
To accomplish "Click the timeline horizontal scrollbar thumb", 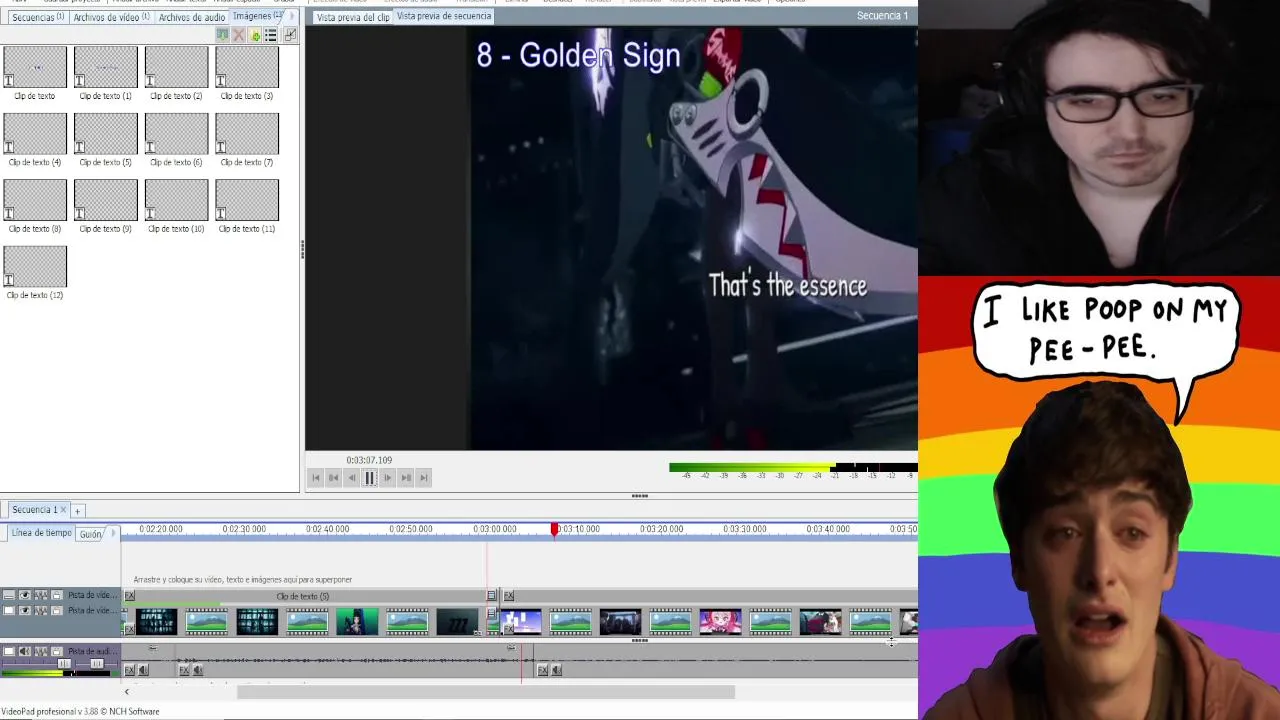I will (486, 692).
